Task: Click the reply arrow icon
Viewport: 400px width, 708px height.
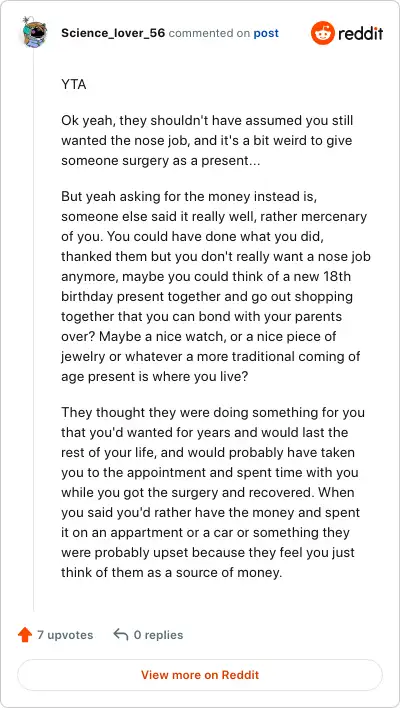Action: (x=121, y=634)
